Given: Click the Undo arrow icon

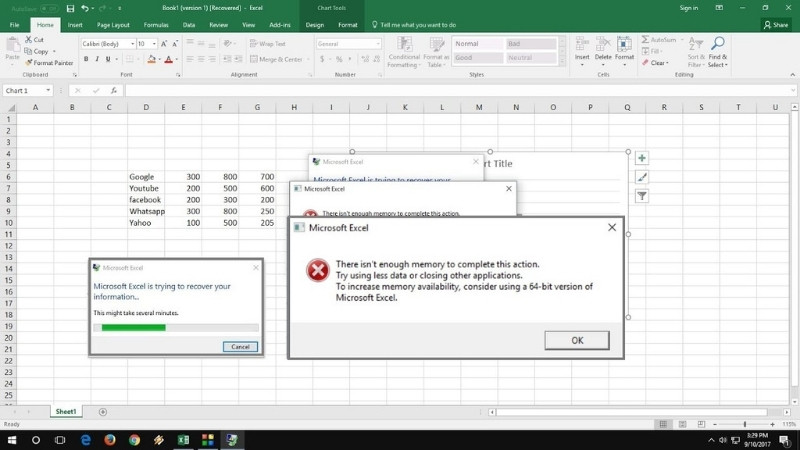Looking at the screenshot, I should 85,8.
